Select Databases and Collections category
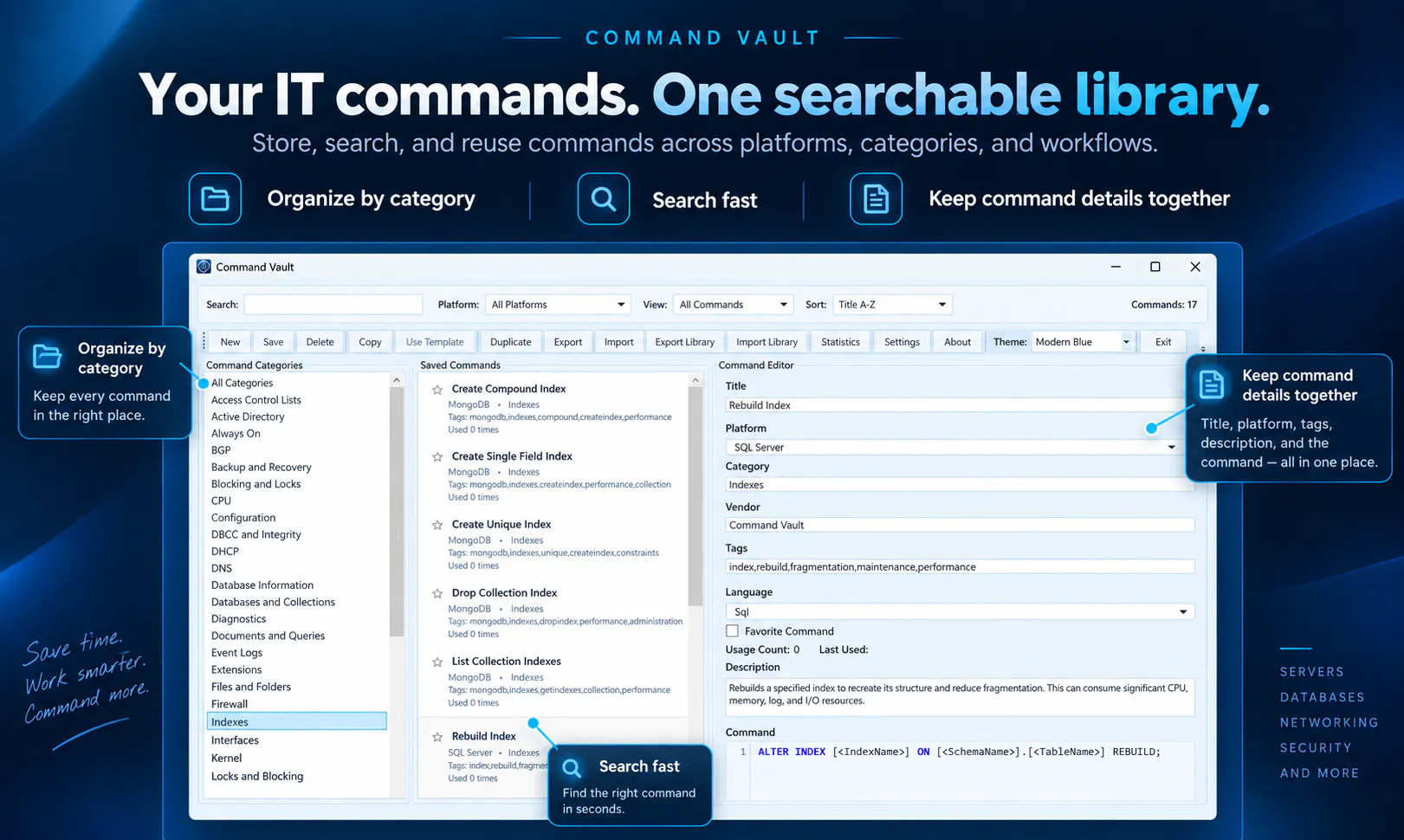The width and height of the screenshot is (1404, 840). click(273, 602)
